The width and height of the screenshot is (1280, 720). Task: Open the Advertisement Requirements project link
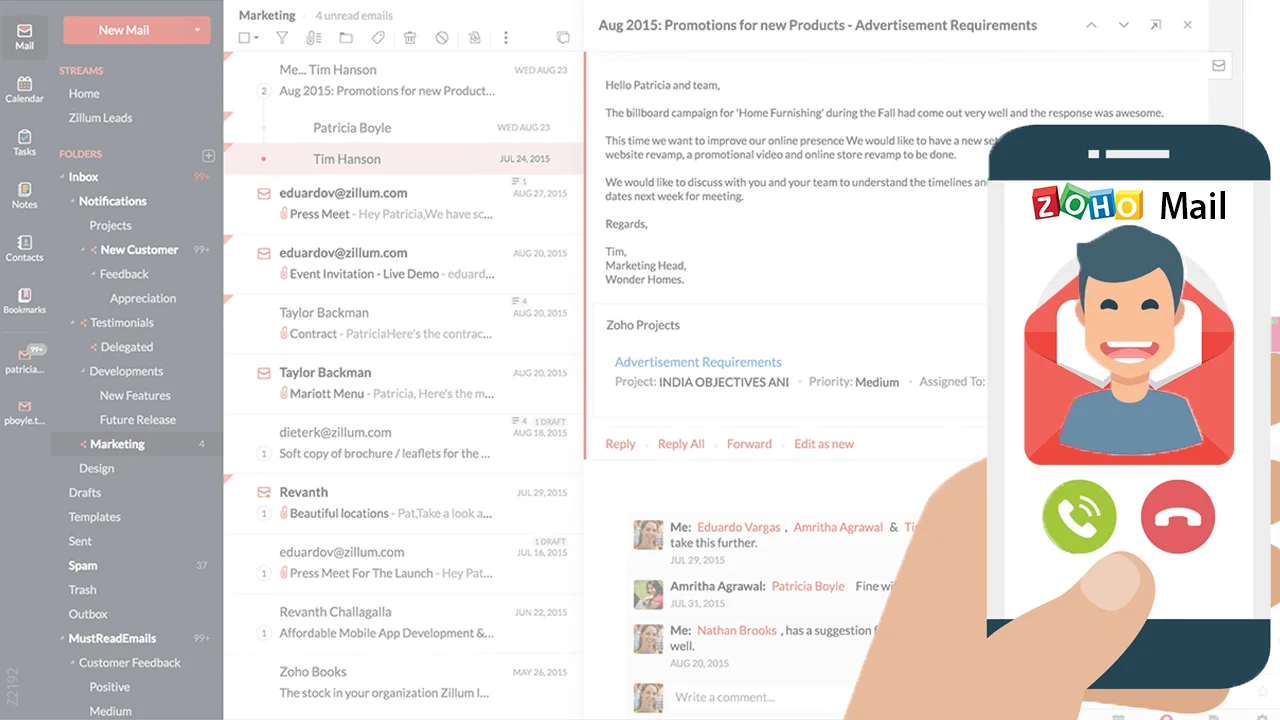[698, 362]
